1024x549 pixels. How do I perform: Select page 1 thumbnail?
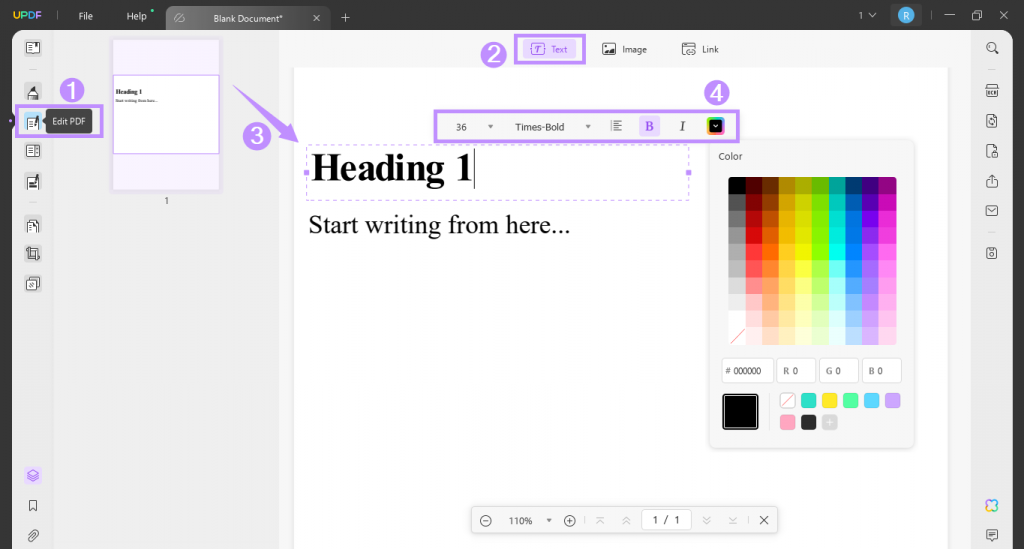[166, 115]
